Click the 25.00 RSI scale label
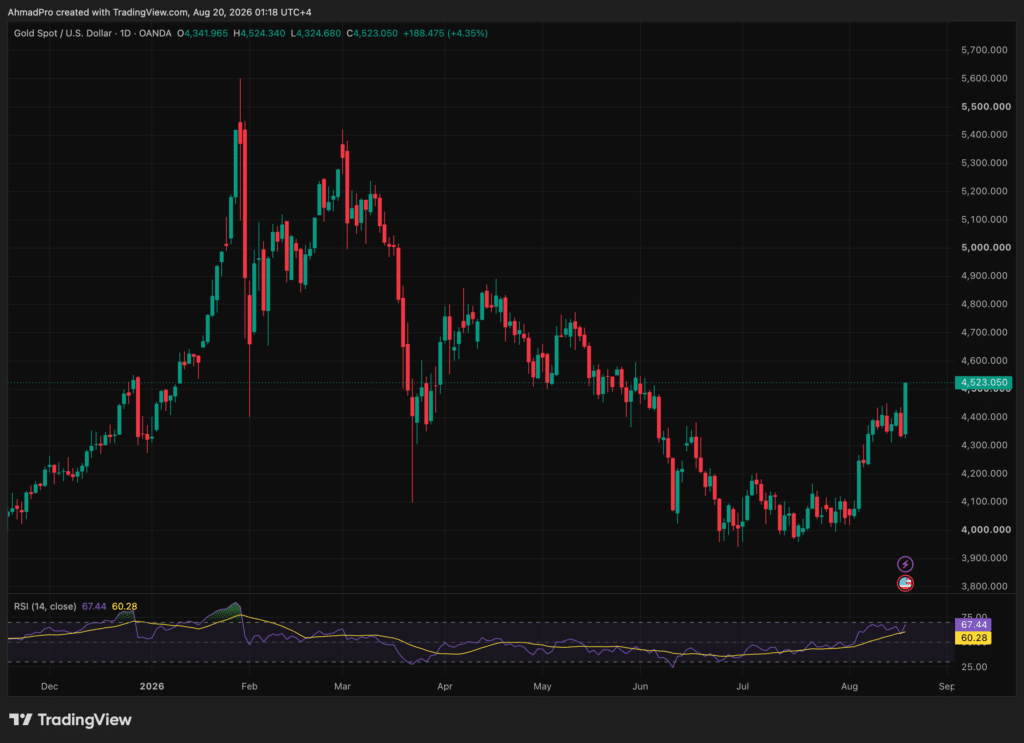This screenshot has width=1024, height=743. [974, 667]
